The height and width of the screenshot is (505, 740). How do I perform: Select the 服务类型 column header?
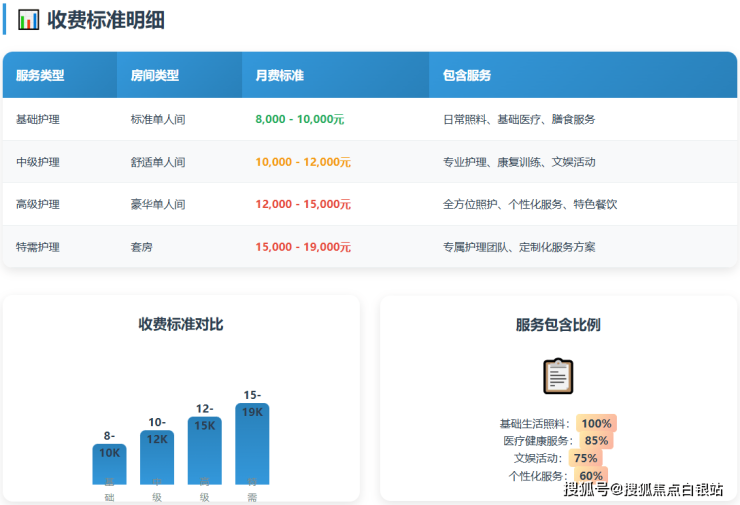click(x=40, y=76)
